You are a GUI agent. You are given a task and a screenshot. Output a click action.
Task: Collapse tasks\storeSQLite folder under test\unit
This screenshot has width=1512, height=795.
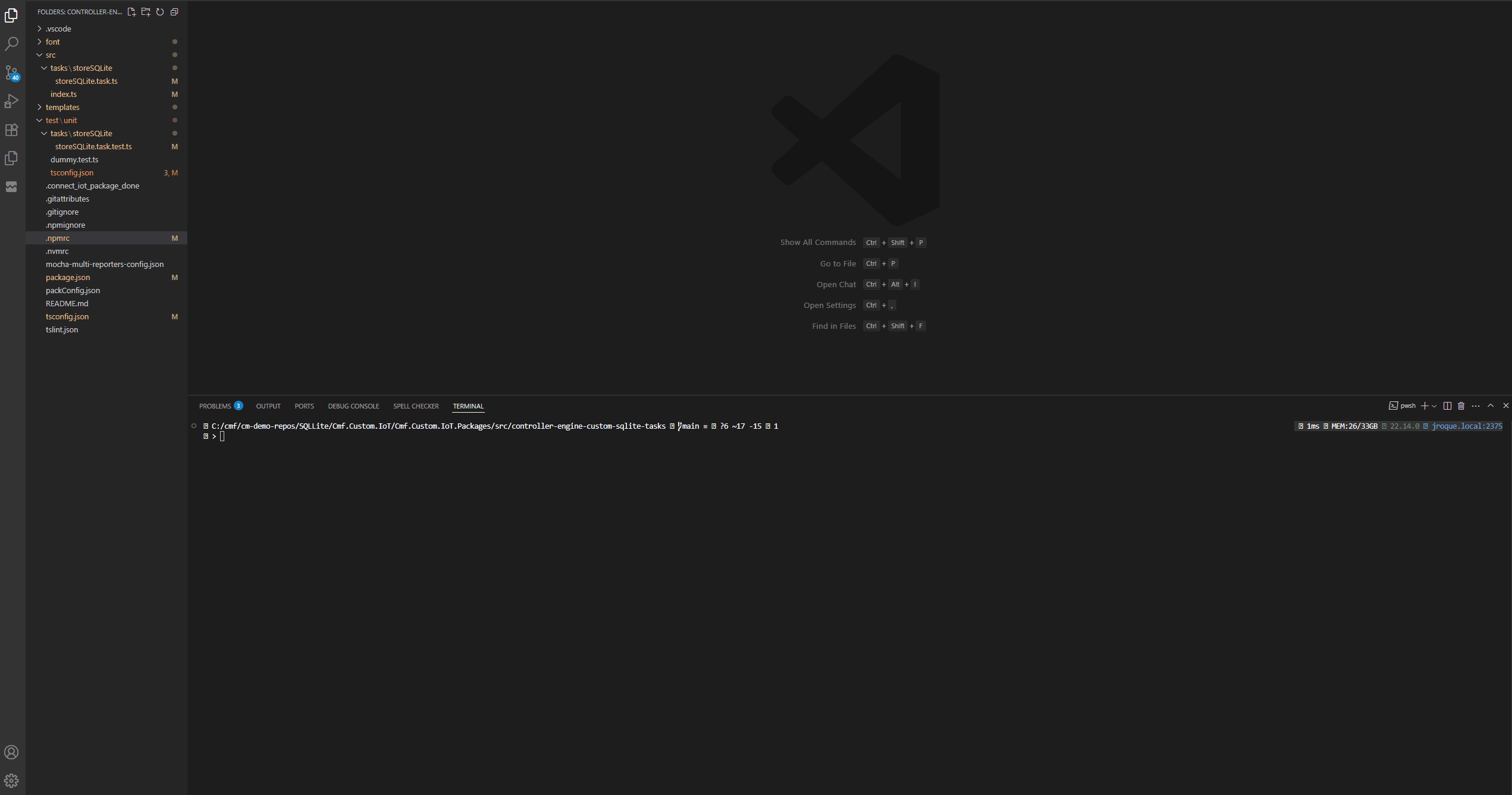point(106,133)
